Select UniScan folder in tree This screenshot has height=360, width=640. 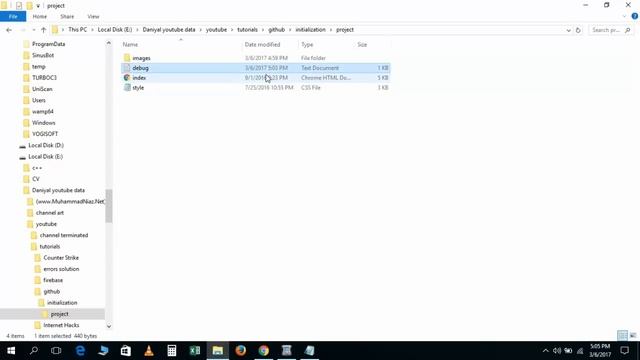tap(42, 89)
